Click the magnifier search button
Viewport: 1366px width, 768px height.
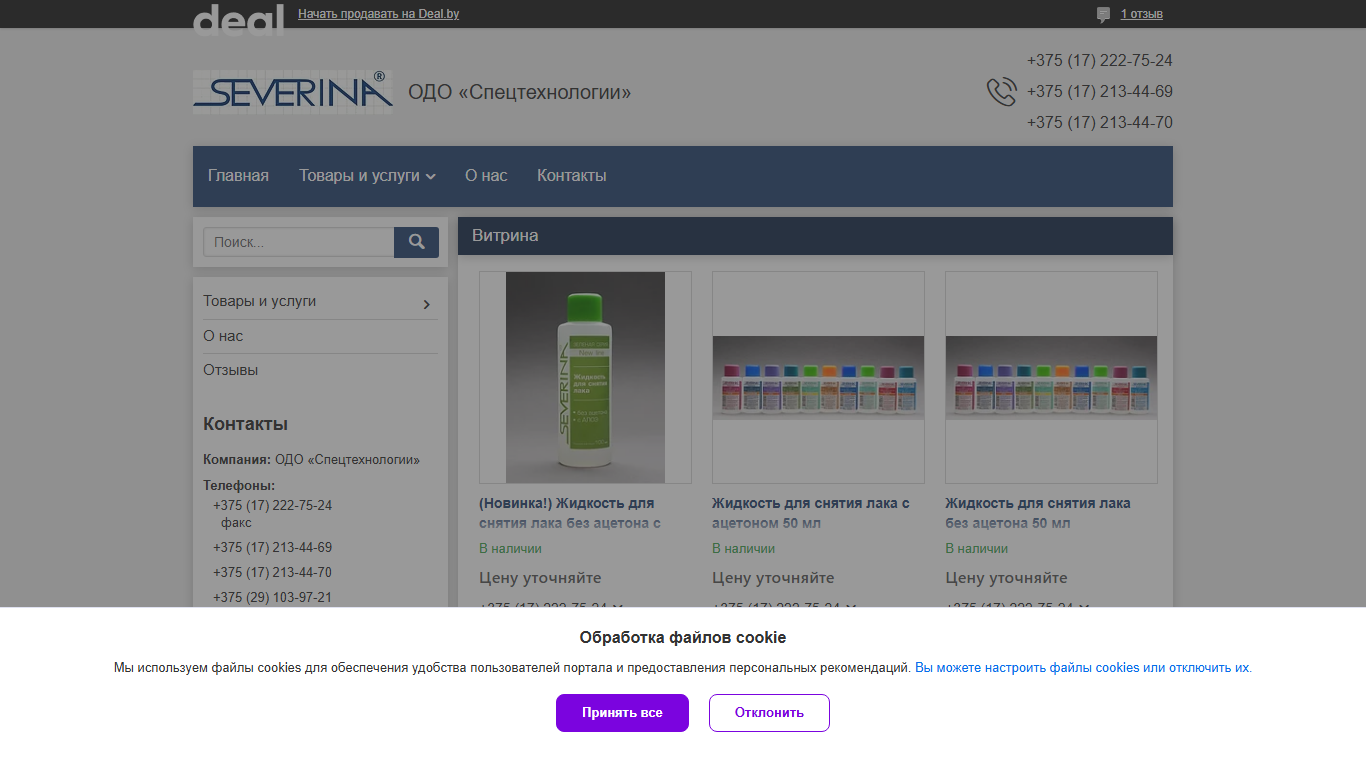pos(416,242)
